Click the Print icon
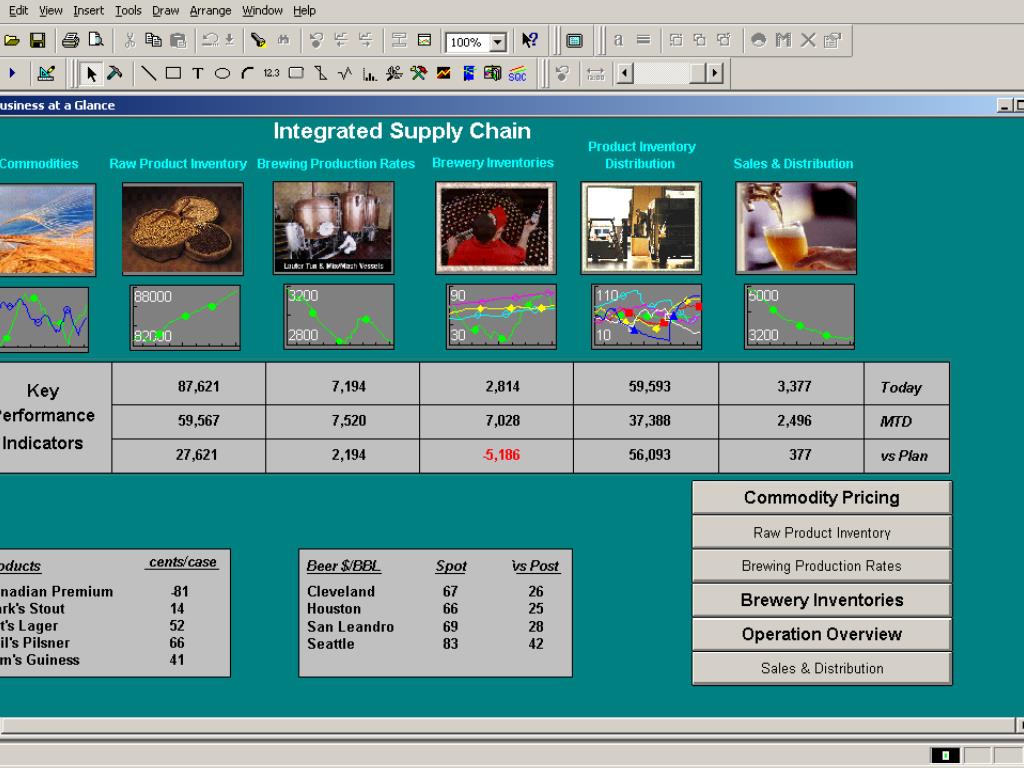This screenshot has width=1024, height=768. 71,40
